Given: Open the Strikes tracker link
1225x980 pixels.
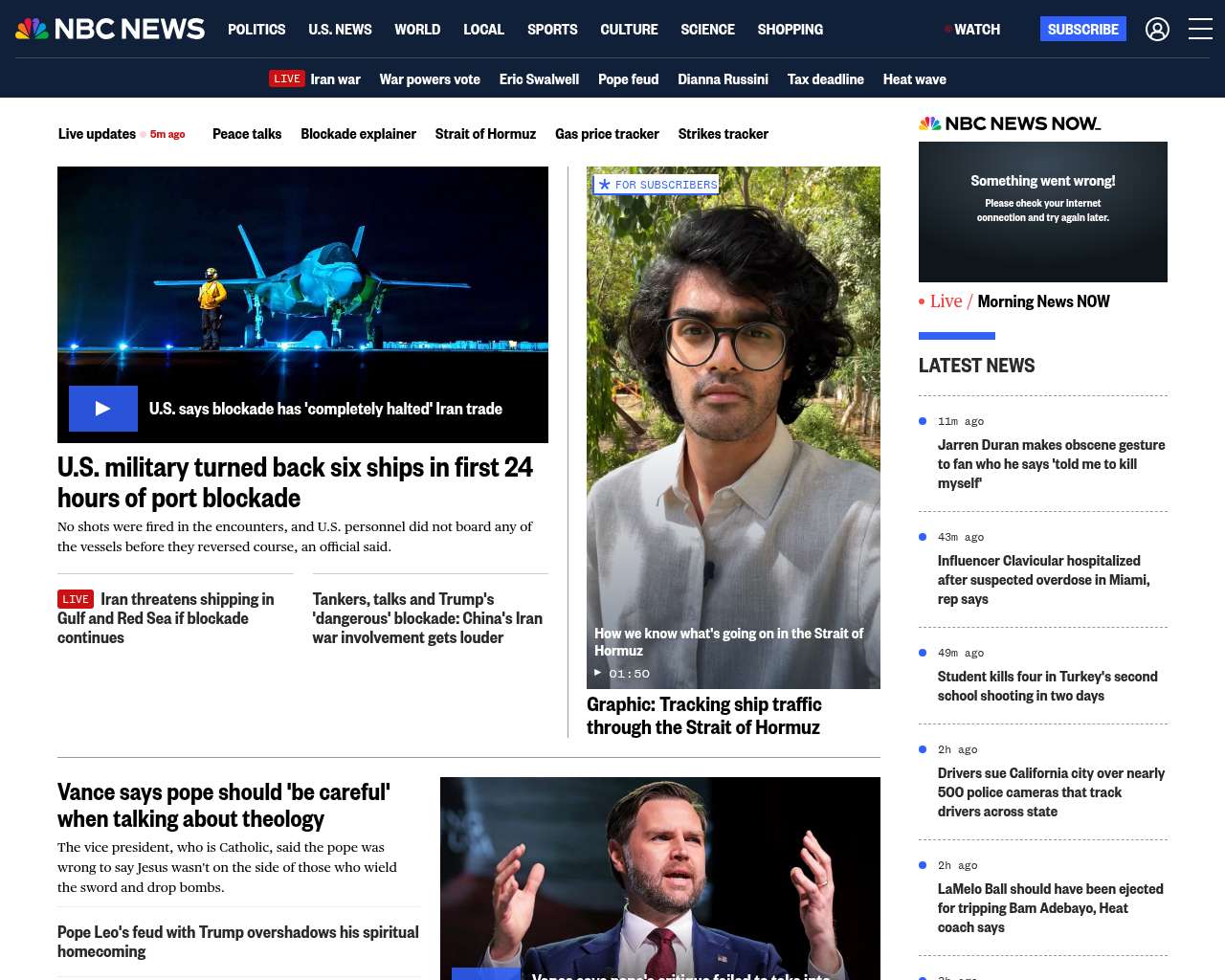Looking at the screenshot, I should coord(723,134).
